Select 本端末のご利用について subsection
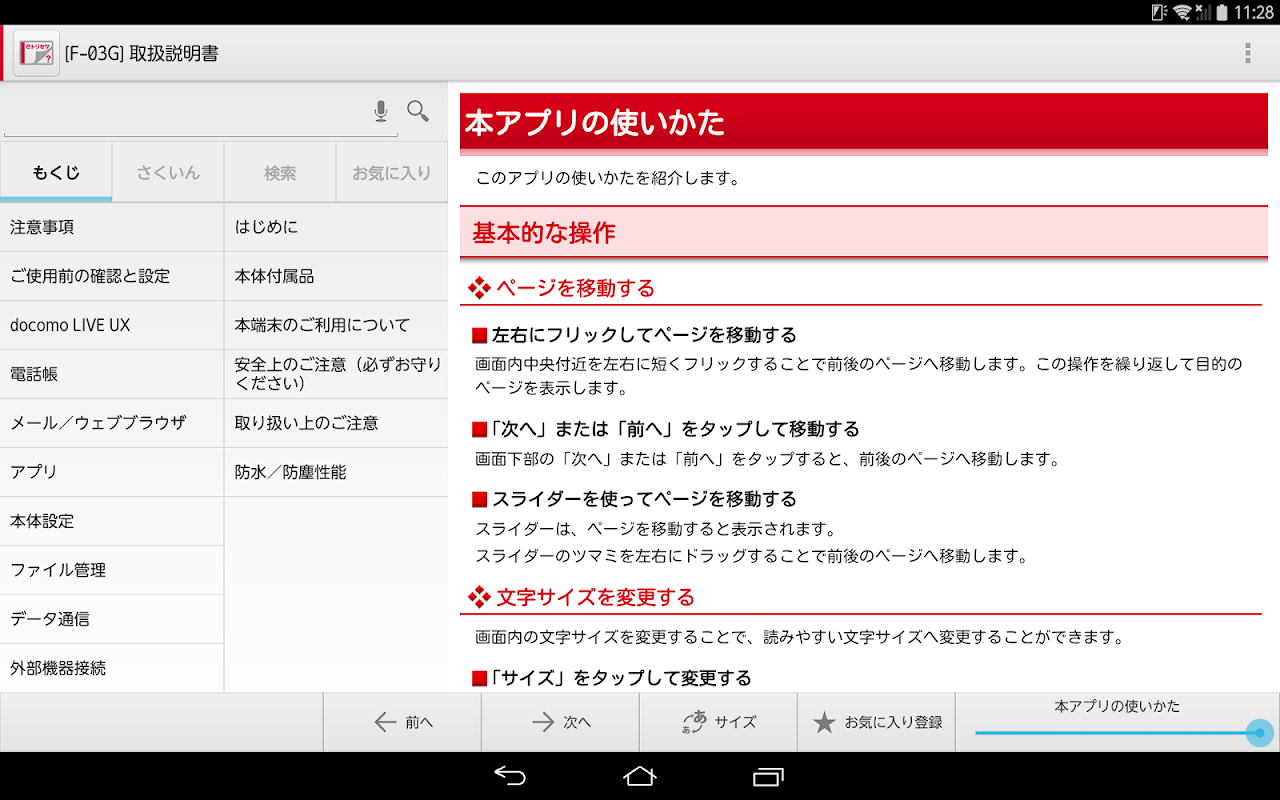 pyautogui.click(x=336, y=325)
